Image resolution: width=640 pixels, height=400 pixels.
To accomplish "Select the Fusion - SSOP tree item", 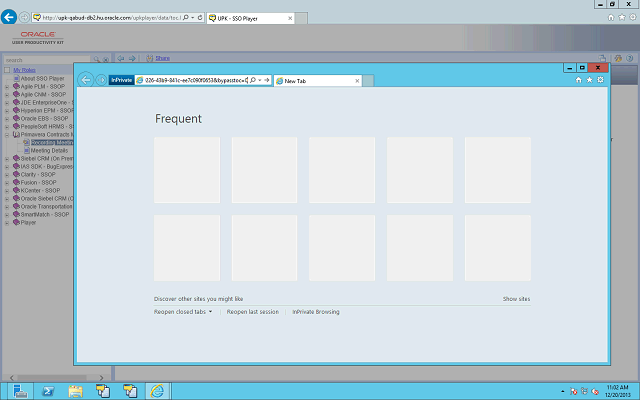I will click(x=38, y=182).
